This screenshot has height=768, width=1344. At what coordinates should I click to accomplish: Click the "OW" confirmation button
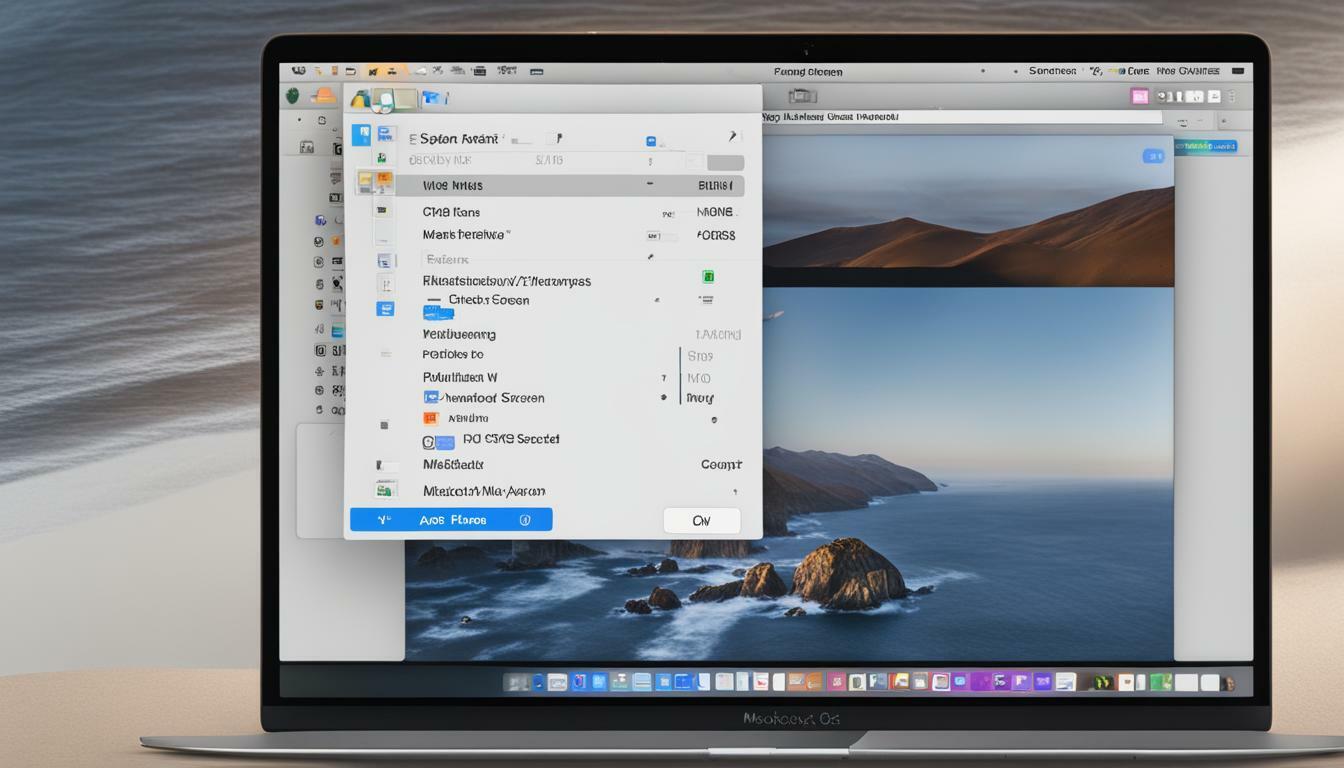701,519
